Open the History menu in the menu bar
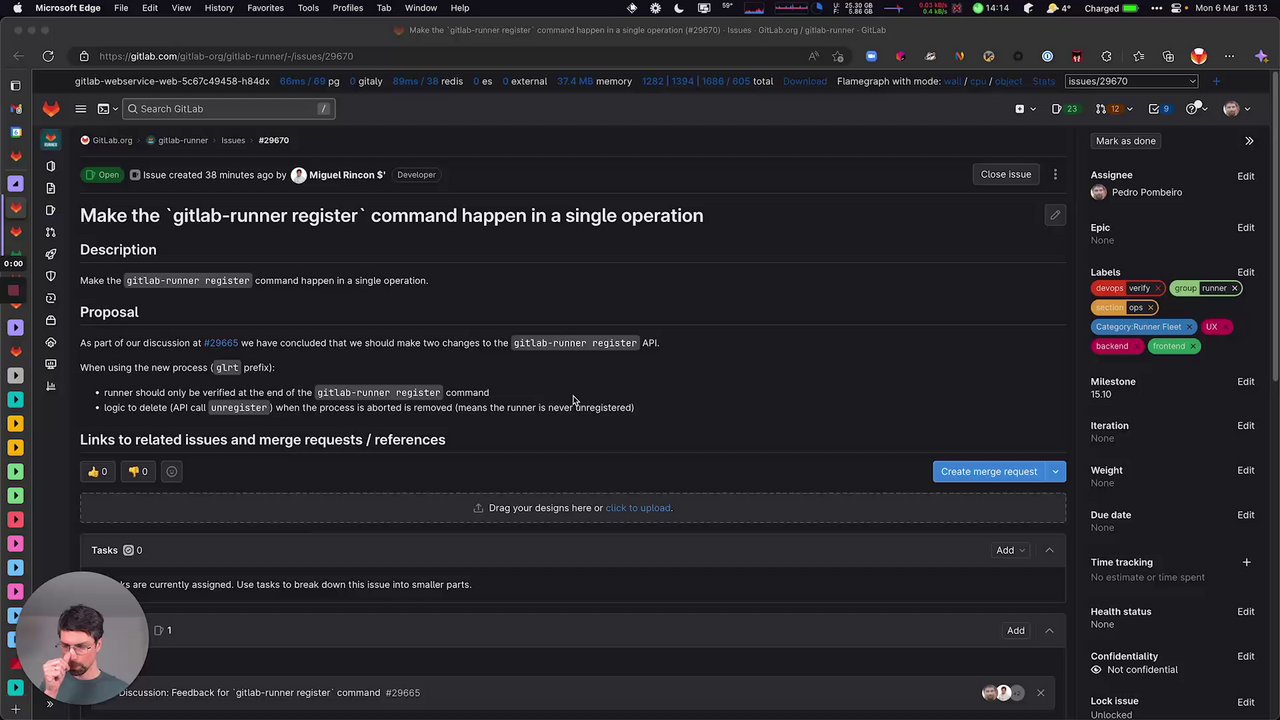Image resolution: width=1280 pixels, height=720 pixels. pyautogui.click(x=219, y=8)
